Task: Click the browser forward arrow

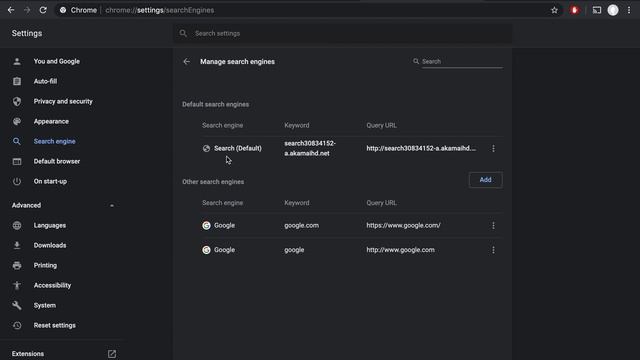Action: (27, 10)
